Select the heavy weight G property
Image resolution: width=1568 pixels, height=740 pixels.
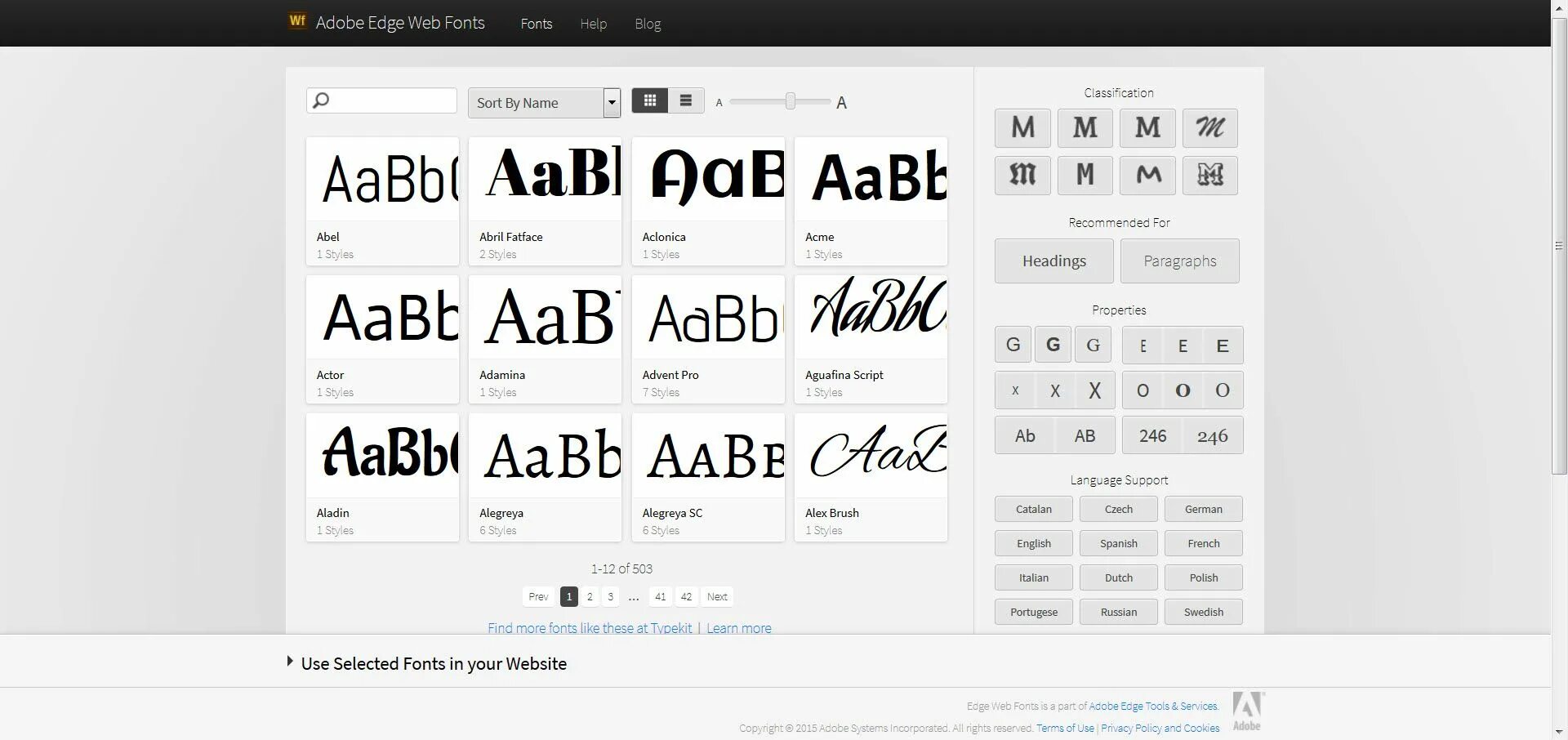tap(1094, 345)
